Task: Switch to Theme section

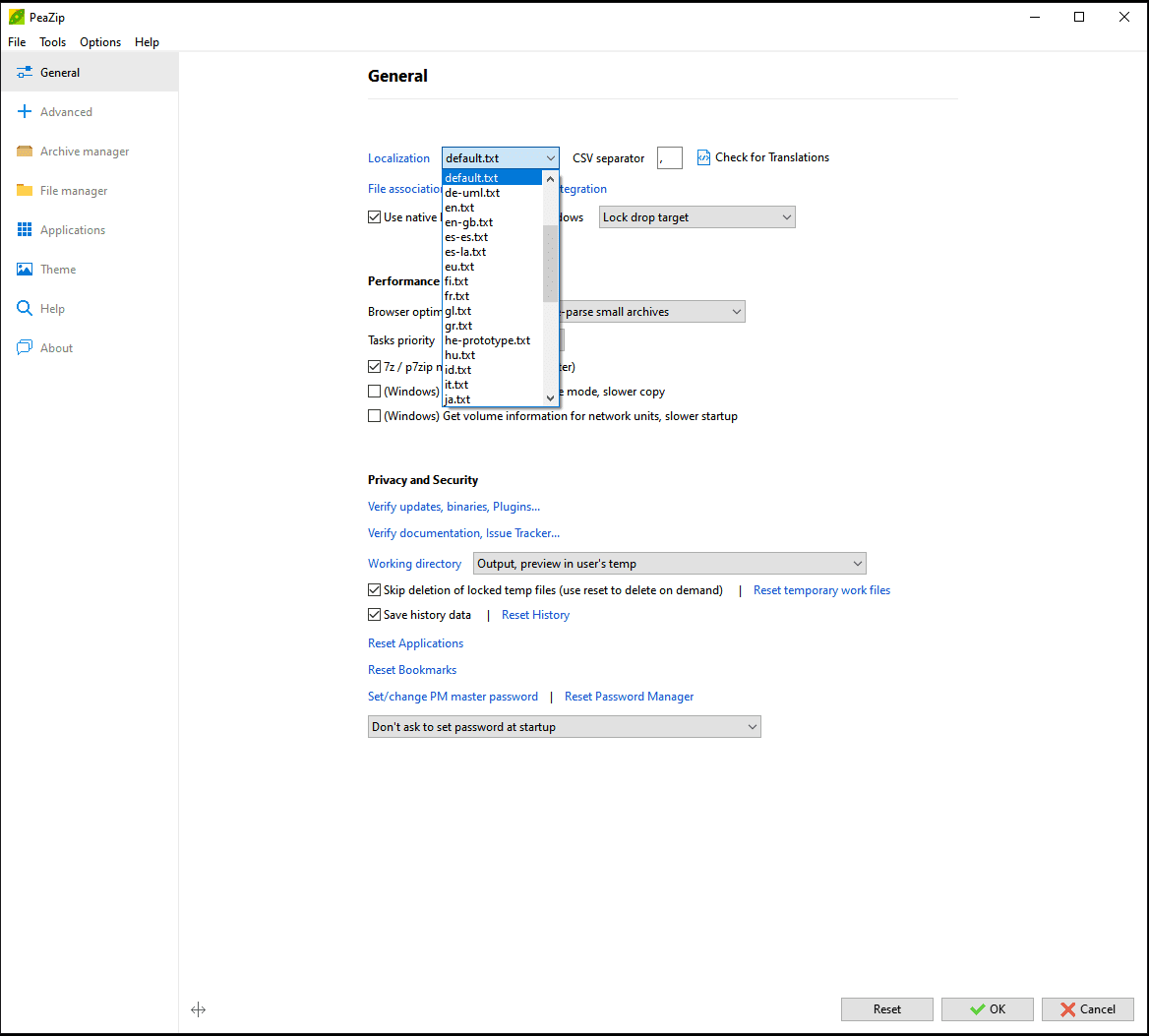Action: (x=90, y=269)
